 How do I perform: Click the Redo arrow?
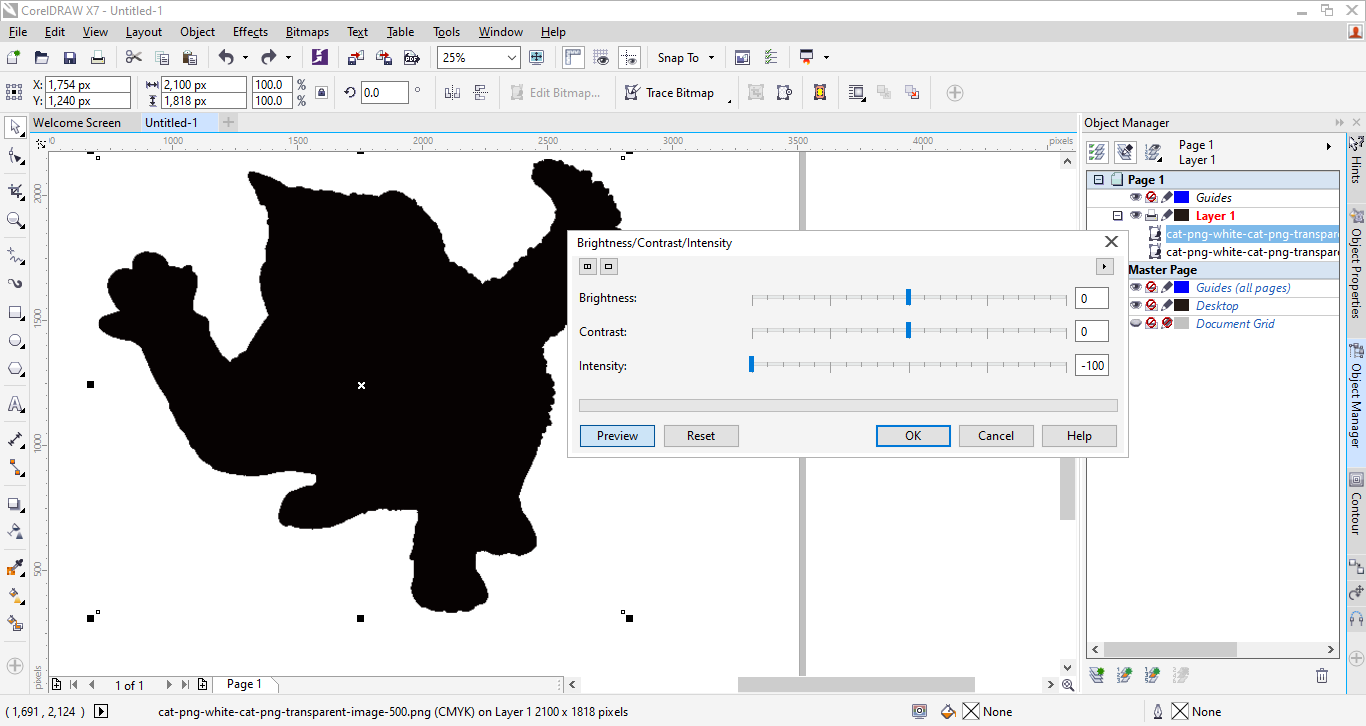pos(268,57)
